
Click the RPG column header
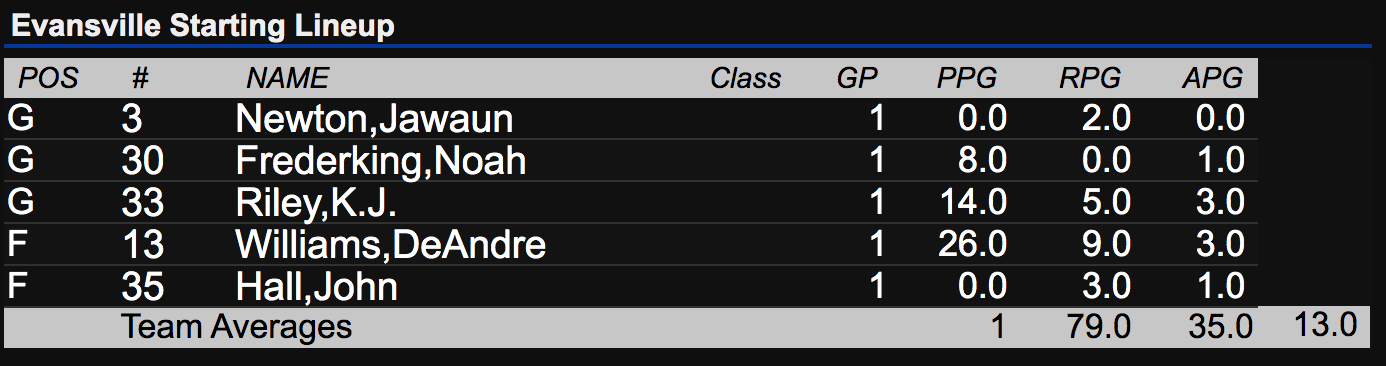tap(1090, 78)
